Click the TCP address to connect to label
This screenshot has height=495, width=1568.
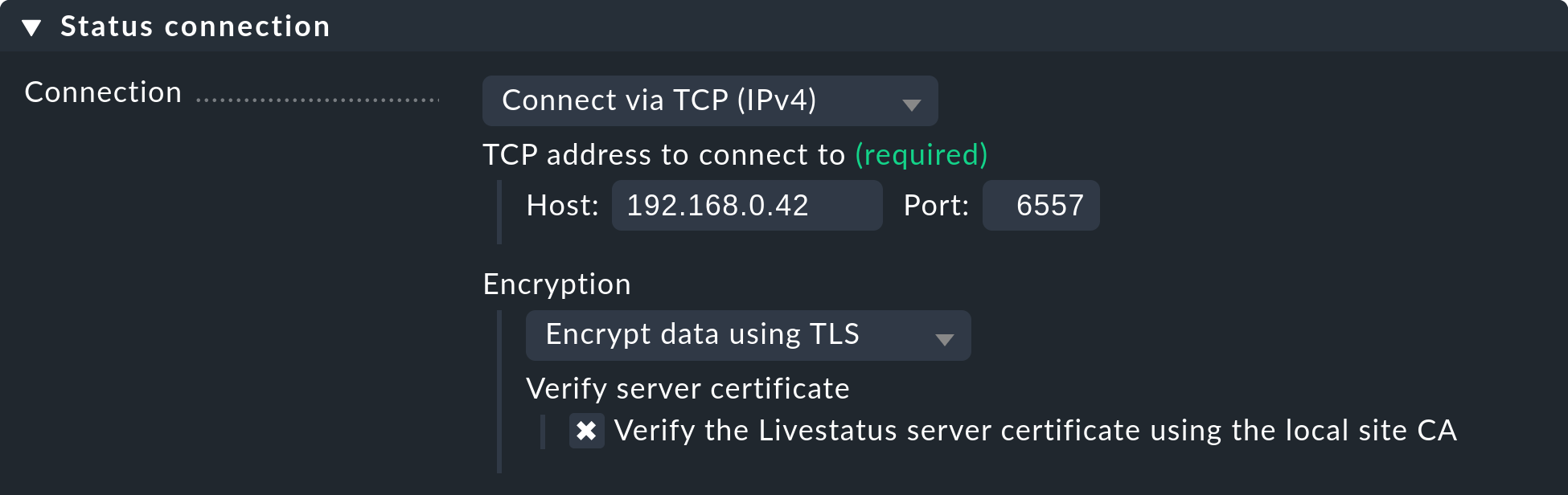(x=666, y=154)
